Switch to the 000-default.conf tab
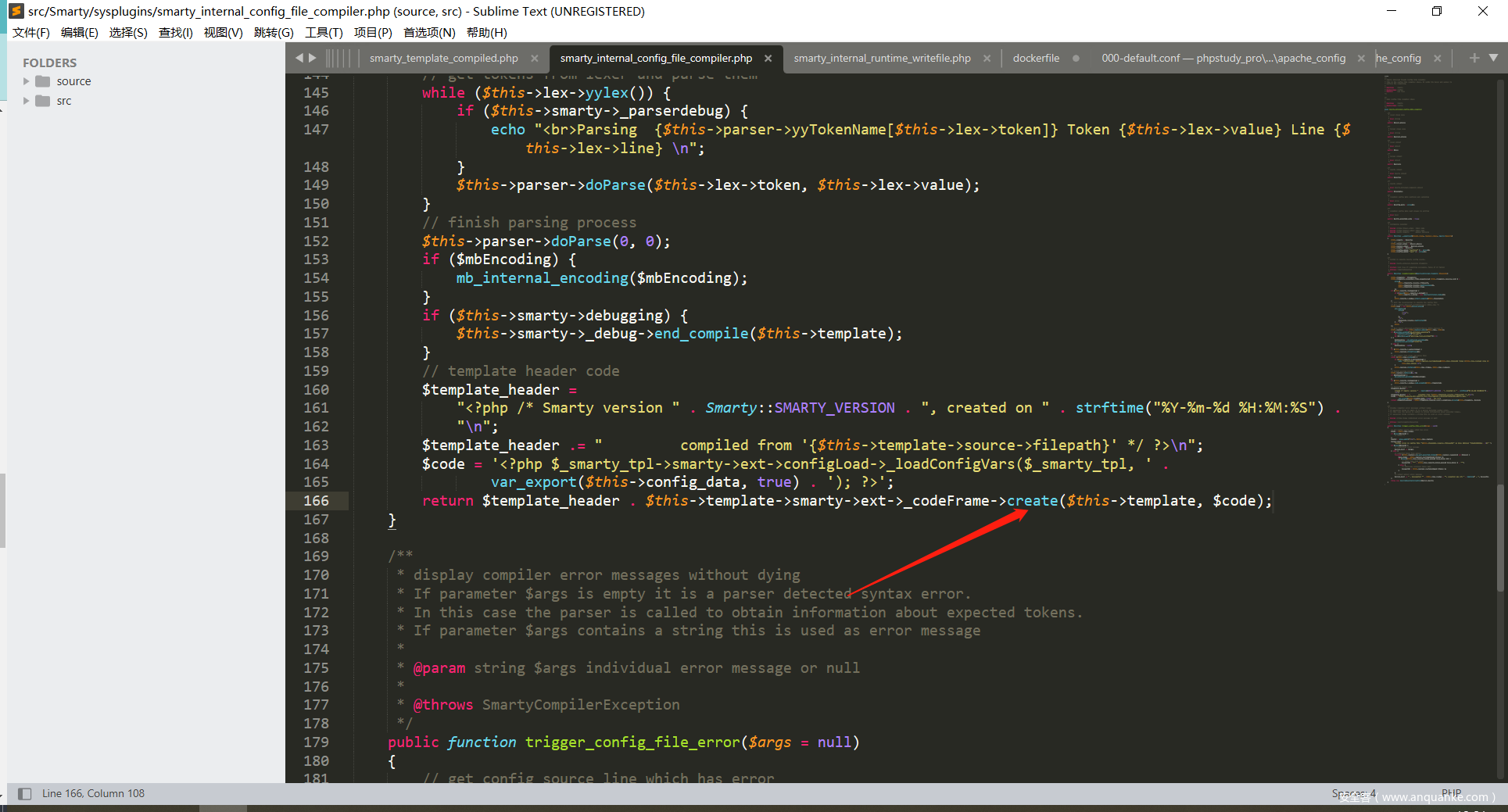Viewport: 1508px width, 812px height. (1223, 59)
